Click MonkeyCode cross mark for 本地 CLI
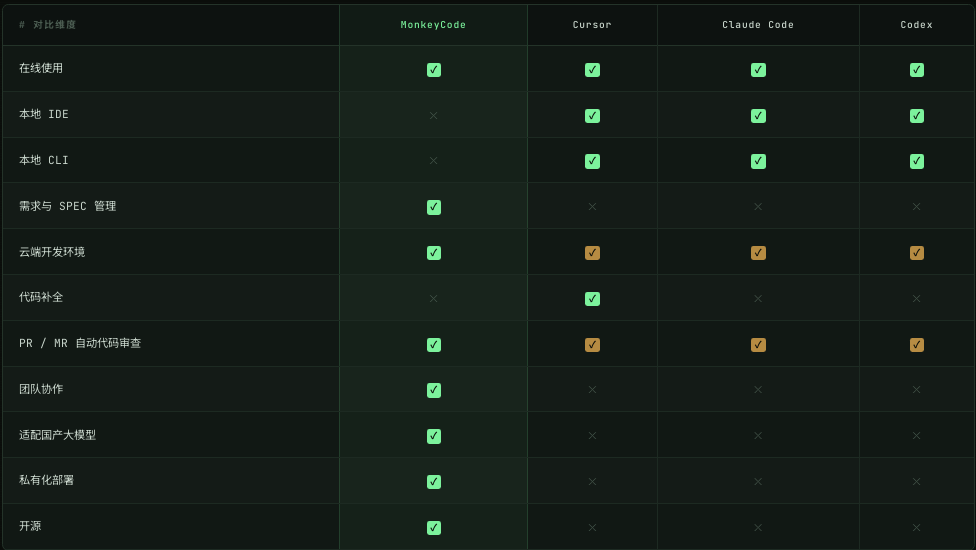This screenshot has width=976, height=550. pyautogui.click(x=433, y=161)
